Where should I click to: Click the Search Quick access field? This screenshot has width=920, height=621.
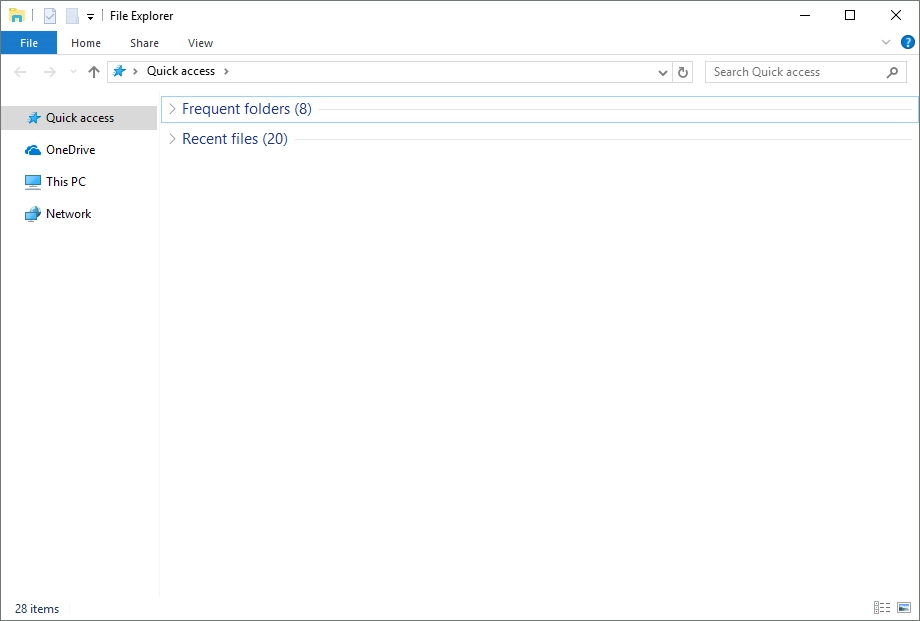(x=805, y=72)
